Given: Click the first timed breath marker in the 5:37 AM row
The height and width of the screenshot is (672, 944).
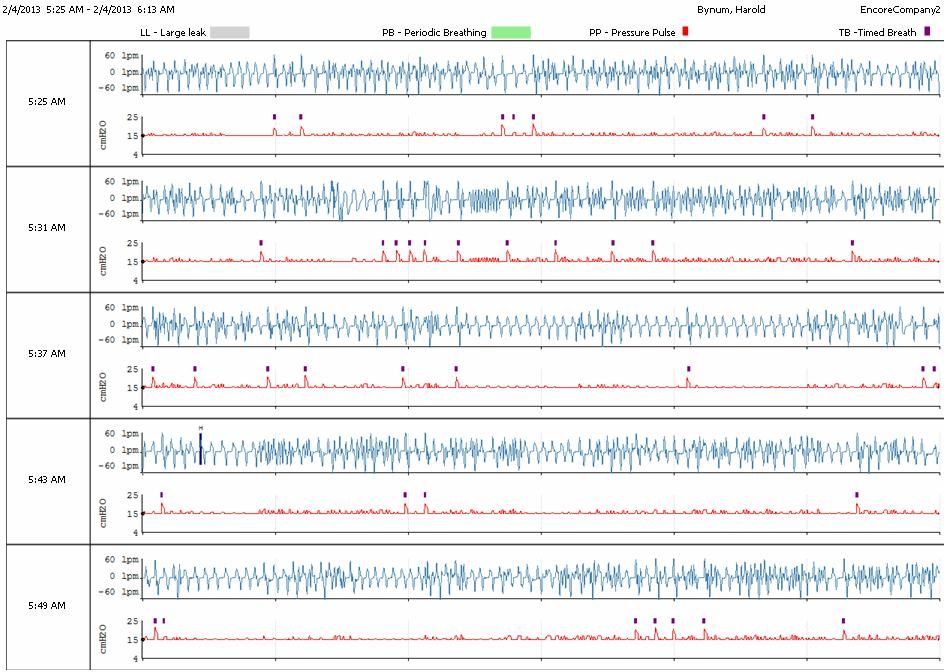Looking at the screenshot, I should 153,368.
